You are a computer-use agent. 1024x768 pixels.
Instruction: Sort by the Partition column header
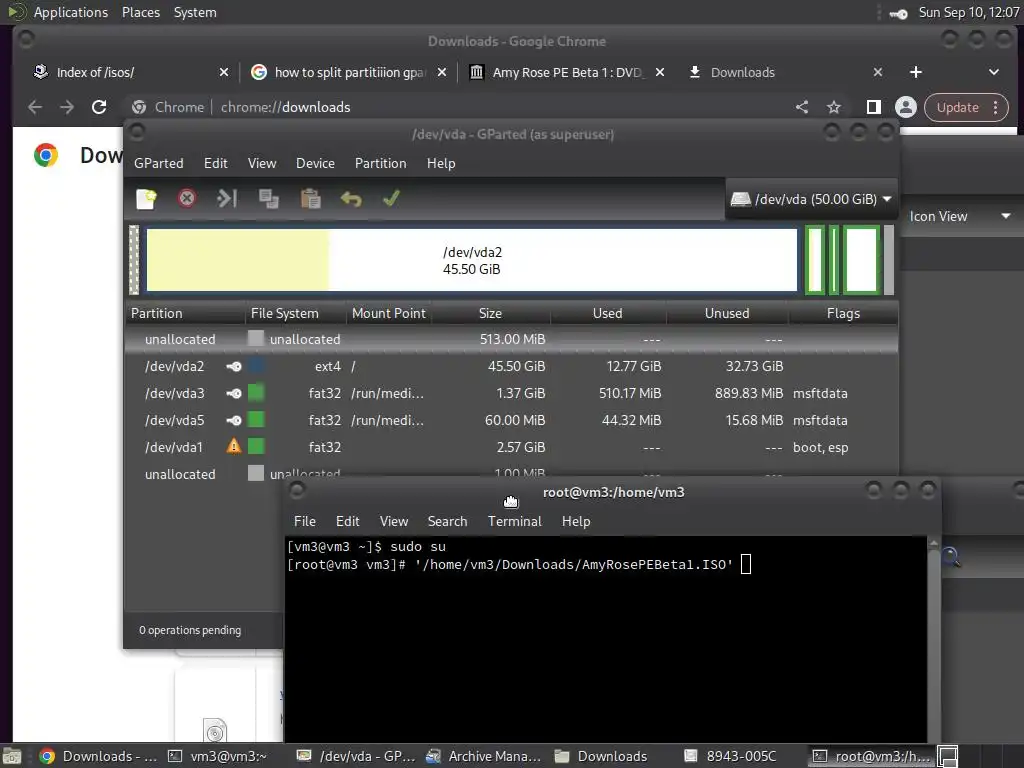[x=185, y=313]
